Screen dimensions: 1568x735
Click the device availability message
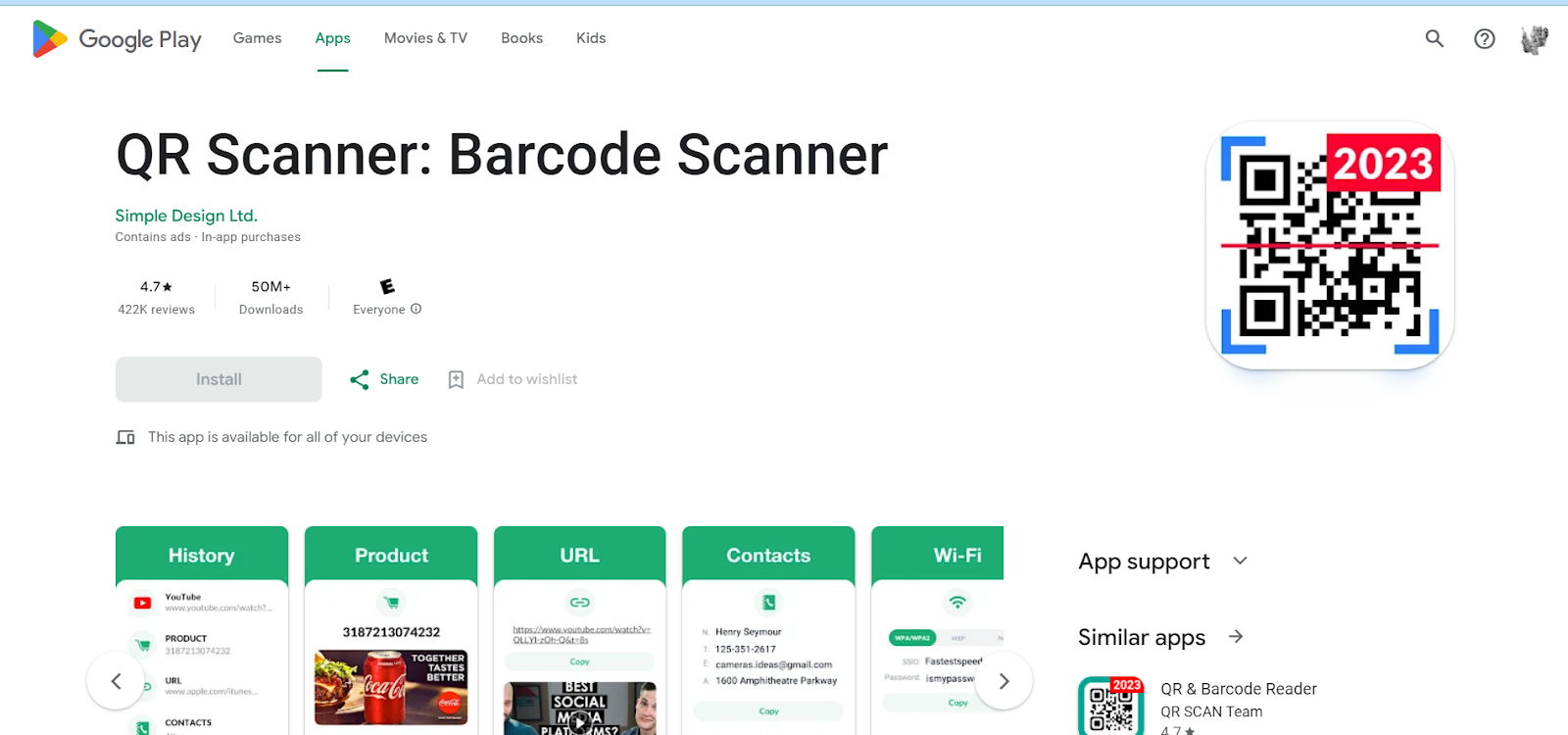[x=287, y=437]
